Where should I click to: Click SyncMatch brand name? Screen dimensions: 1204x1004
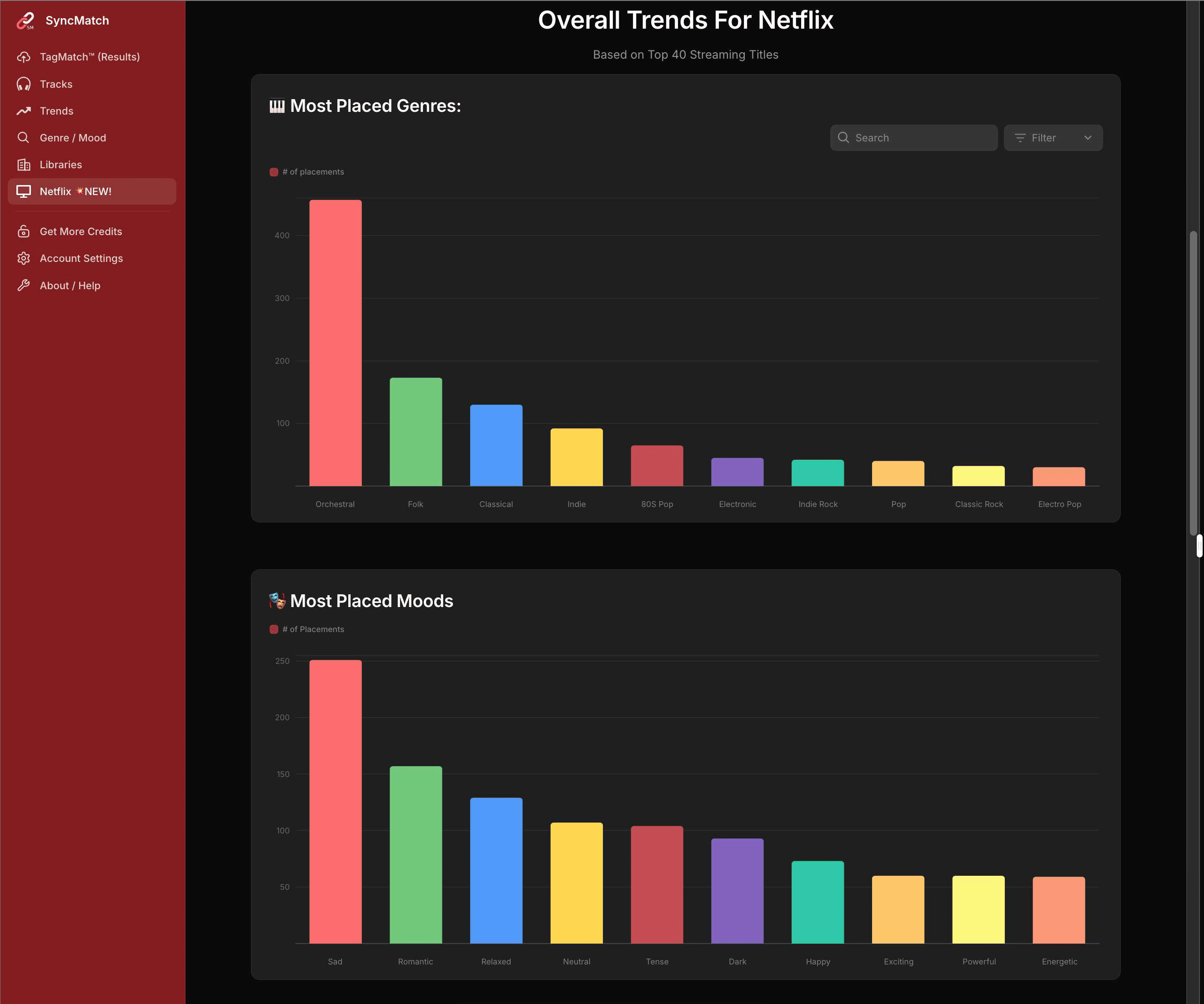point(77,20)
